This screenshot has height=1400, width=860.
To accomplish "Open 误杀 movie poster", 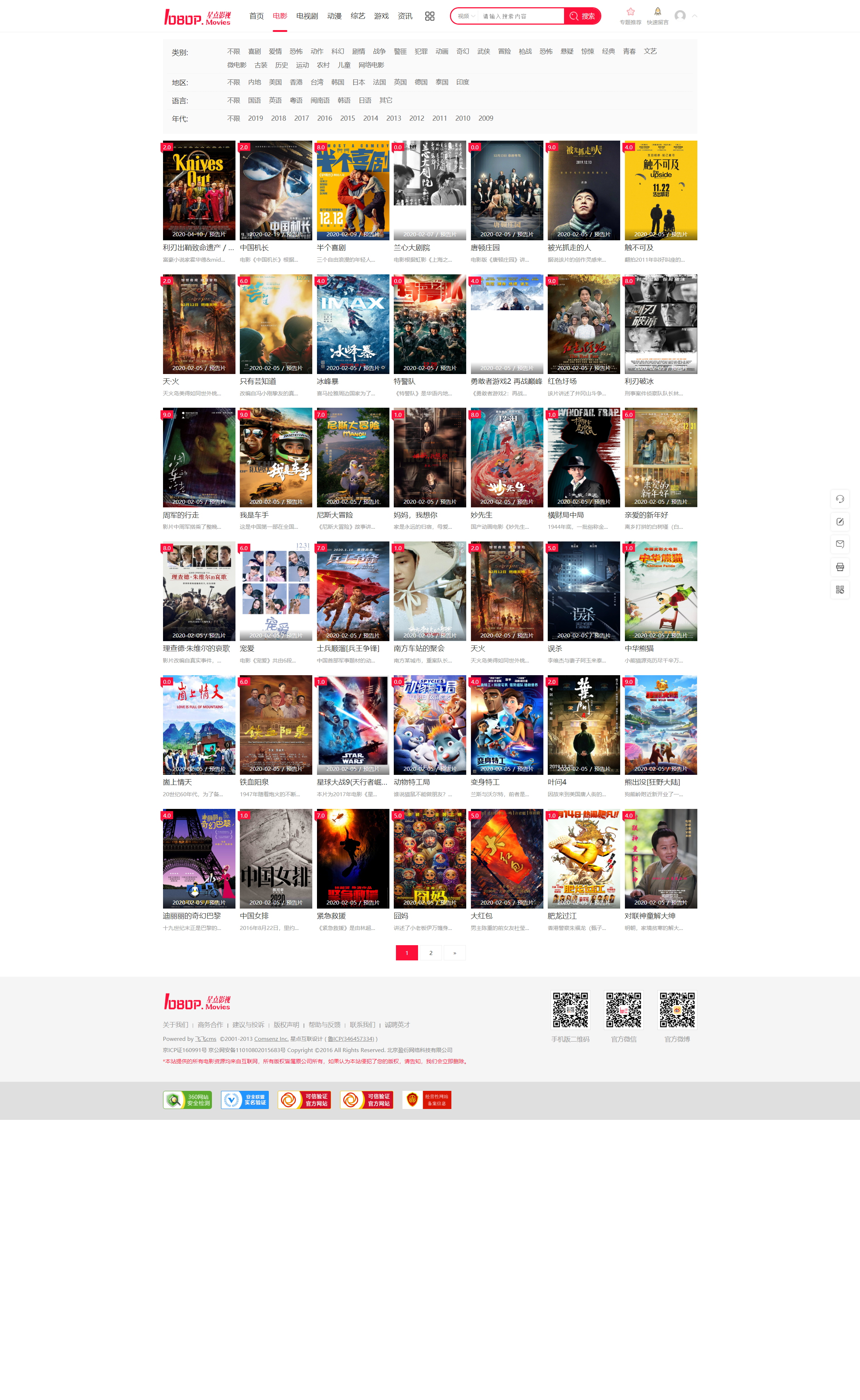I will [x=584, y=591].
